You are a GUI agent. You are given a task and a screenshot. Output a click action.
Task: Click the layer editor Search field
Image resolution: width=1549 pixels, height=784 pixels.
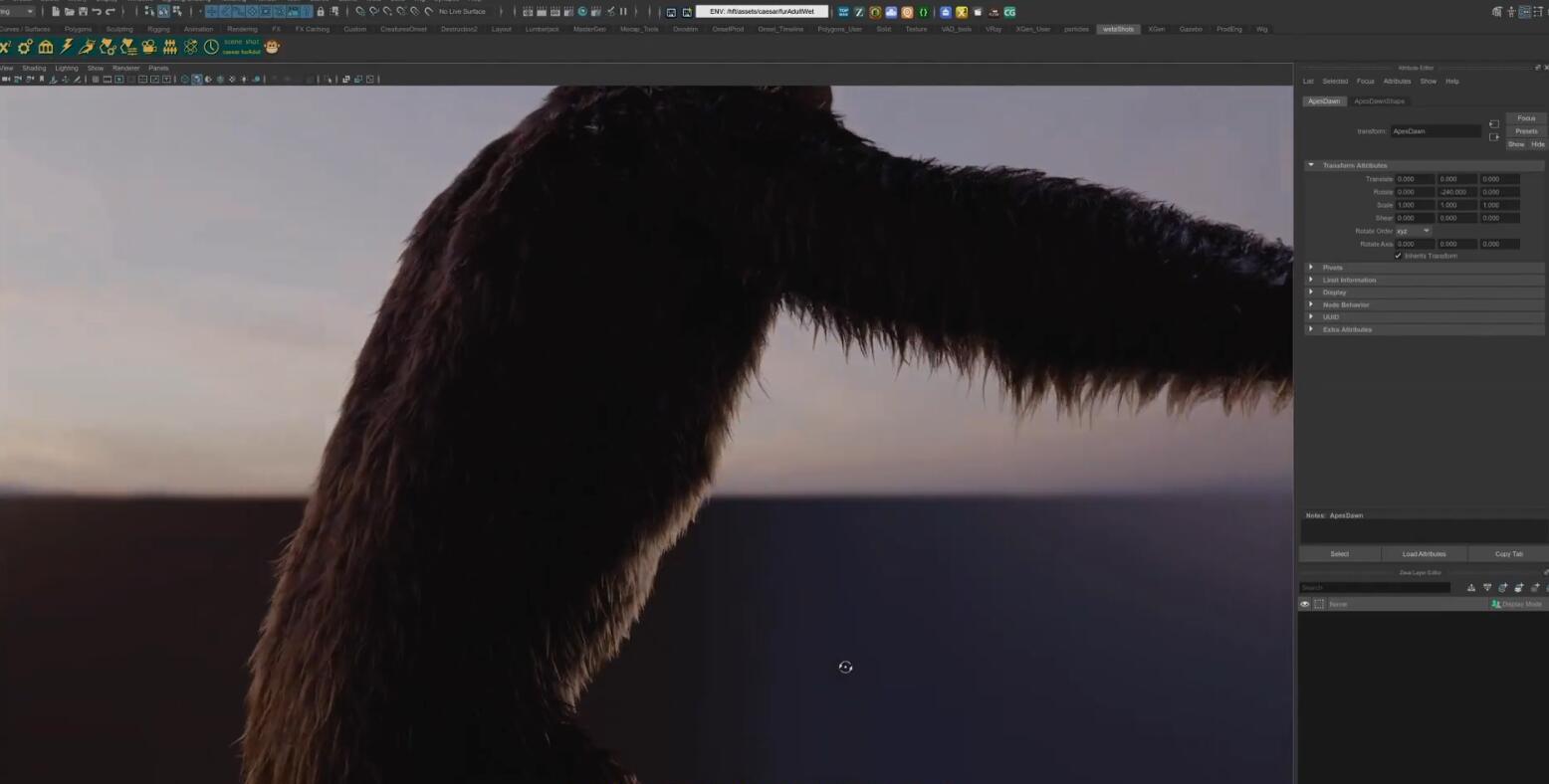coord(1375,588)
